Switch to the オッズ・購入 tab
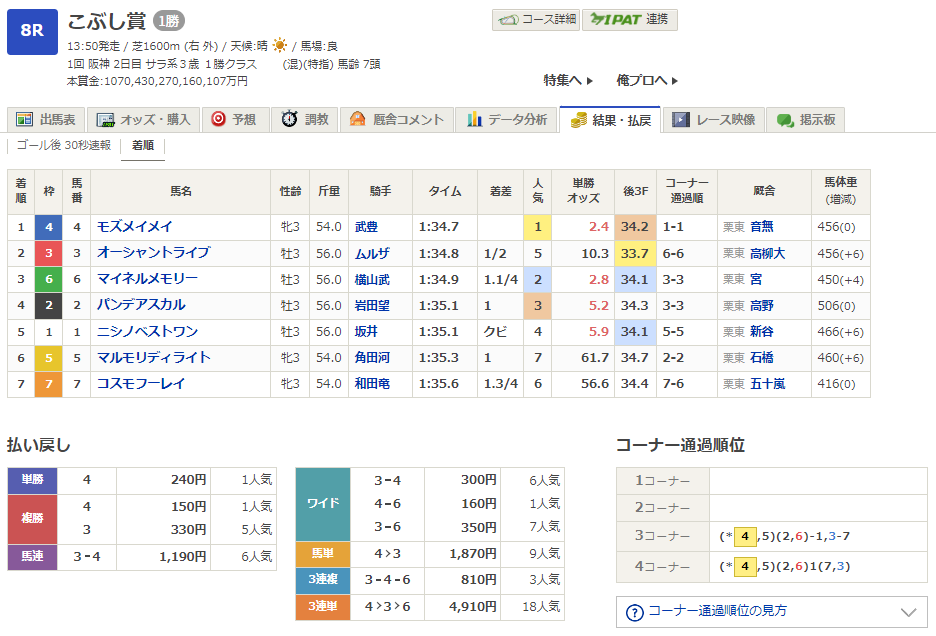Screen dimensions: 936x636 (145, 120)
